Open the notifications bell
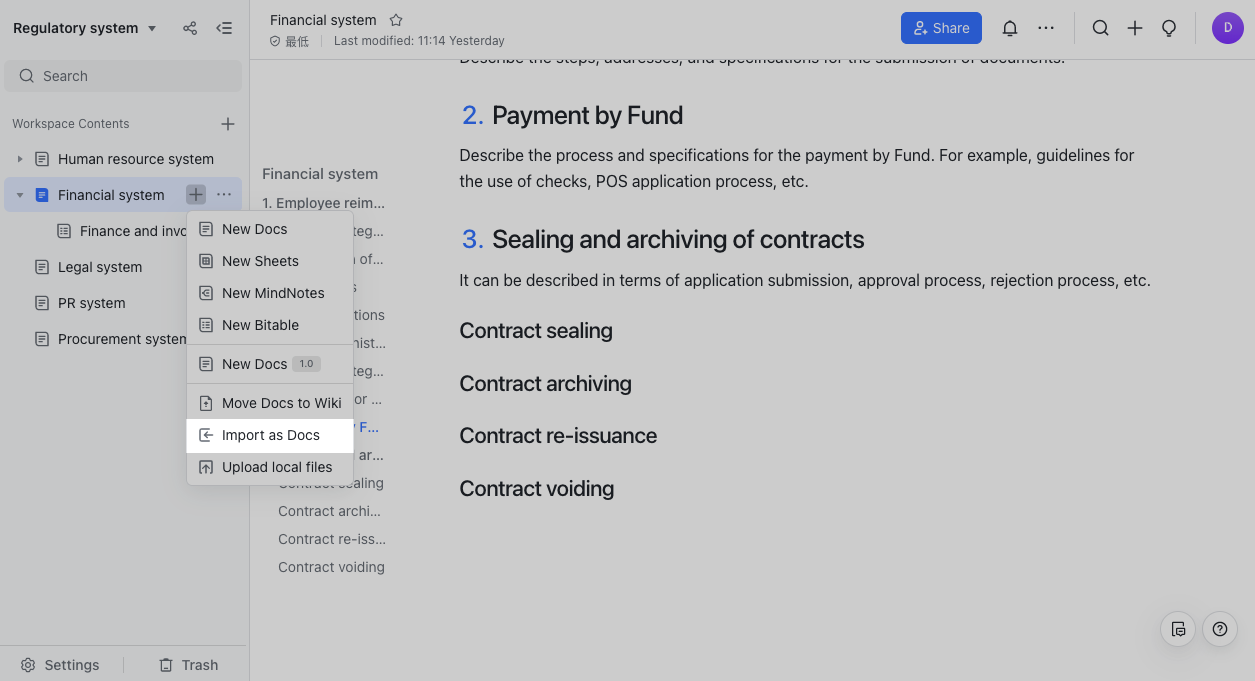The width and height of the screenshot is (1255, 681). coord(1010,28)
